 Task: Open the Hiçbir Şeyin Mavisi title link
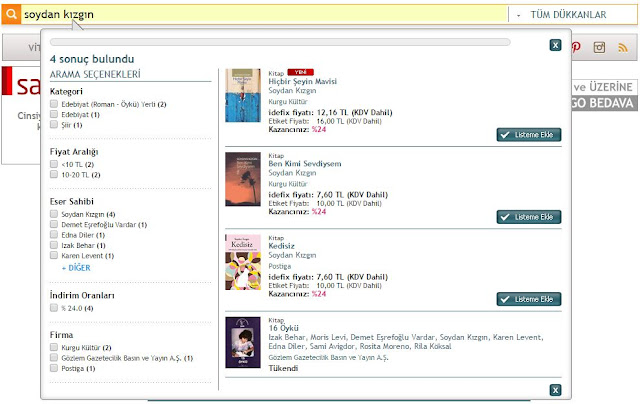(302, 82)
